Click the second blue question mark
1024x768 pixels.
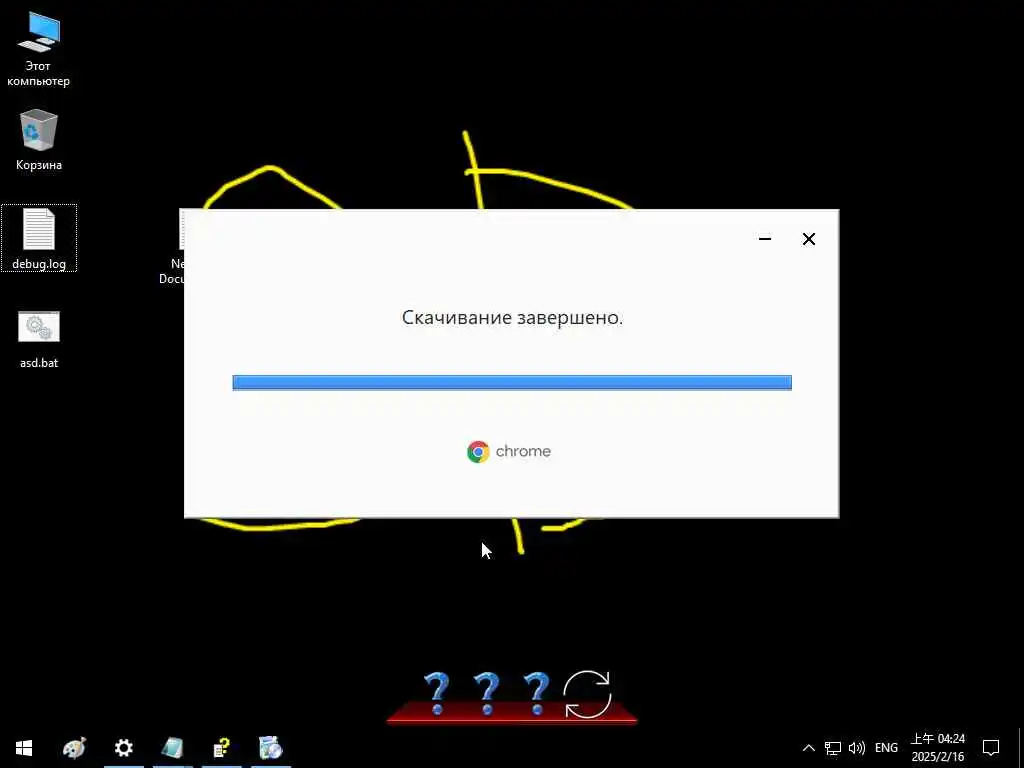(487, 694)
